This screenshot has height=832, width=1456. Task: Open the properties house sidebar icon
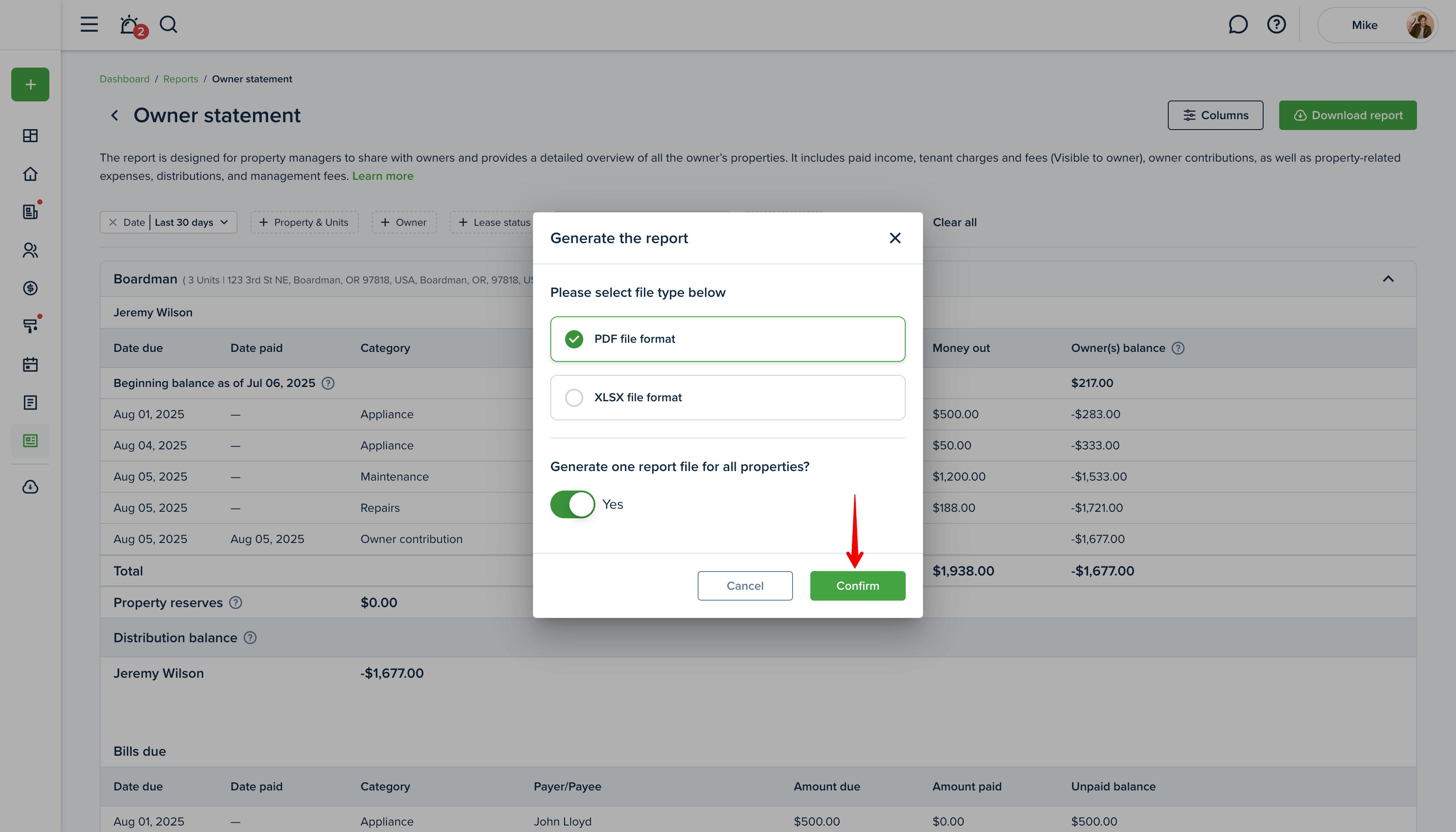click(30, 174)
